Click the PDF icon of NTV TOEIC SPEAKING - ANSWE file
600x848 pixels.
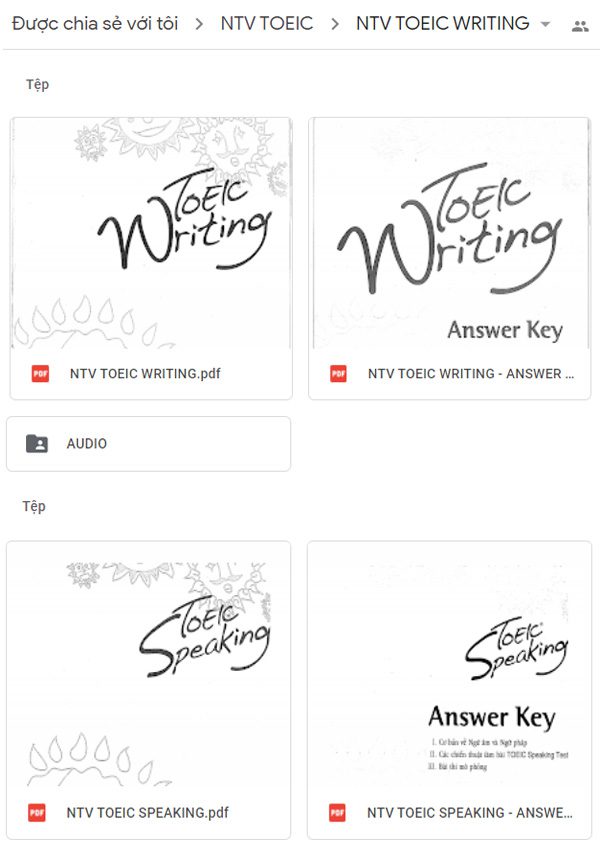pos(337,812)
